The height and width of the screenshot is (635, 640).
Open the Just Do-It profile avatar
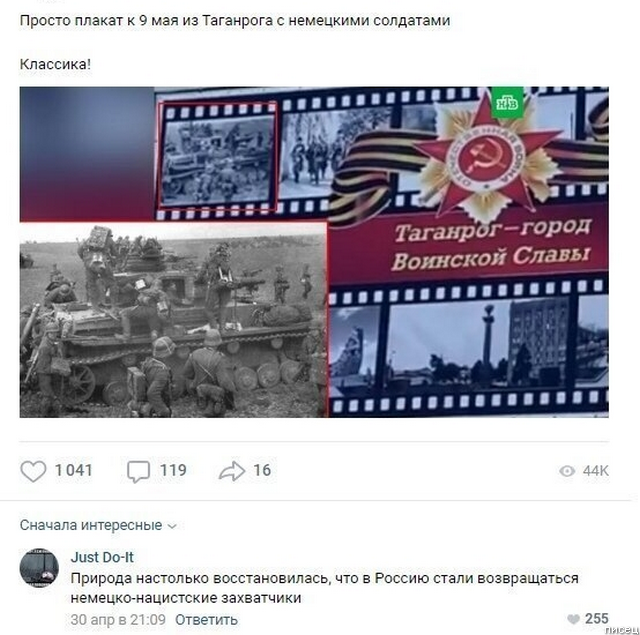pyautogui.click(x=39, y=568)
